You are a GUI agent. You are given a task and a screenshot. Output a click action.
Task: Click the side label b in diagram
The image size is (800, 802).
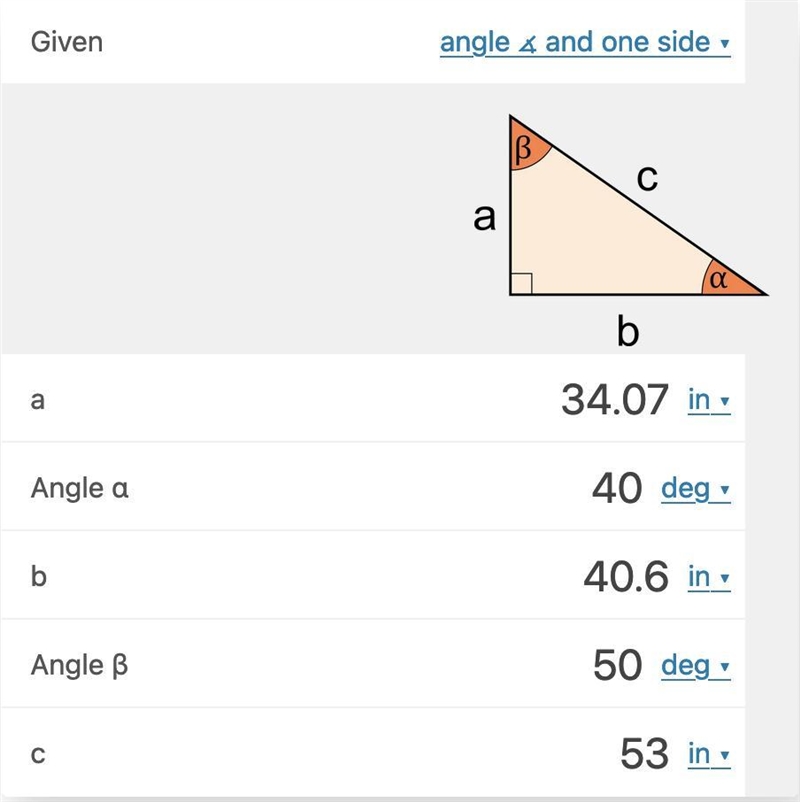[628, 331]
